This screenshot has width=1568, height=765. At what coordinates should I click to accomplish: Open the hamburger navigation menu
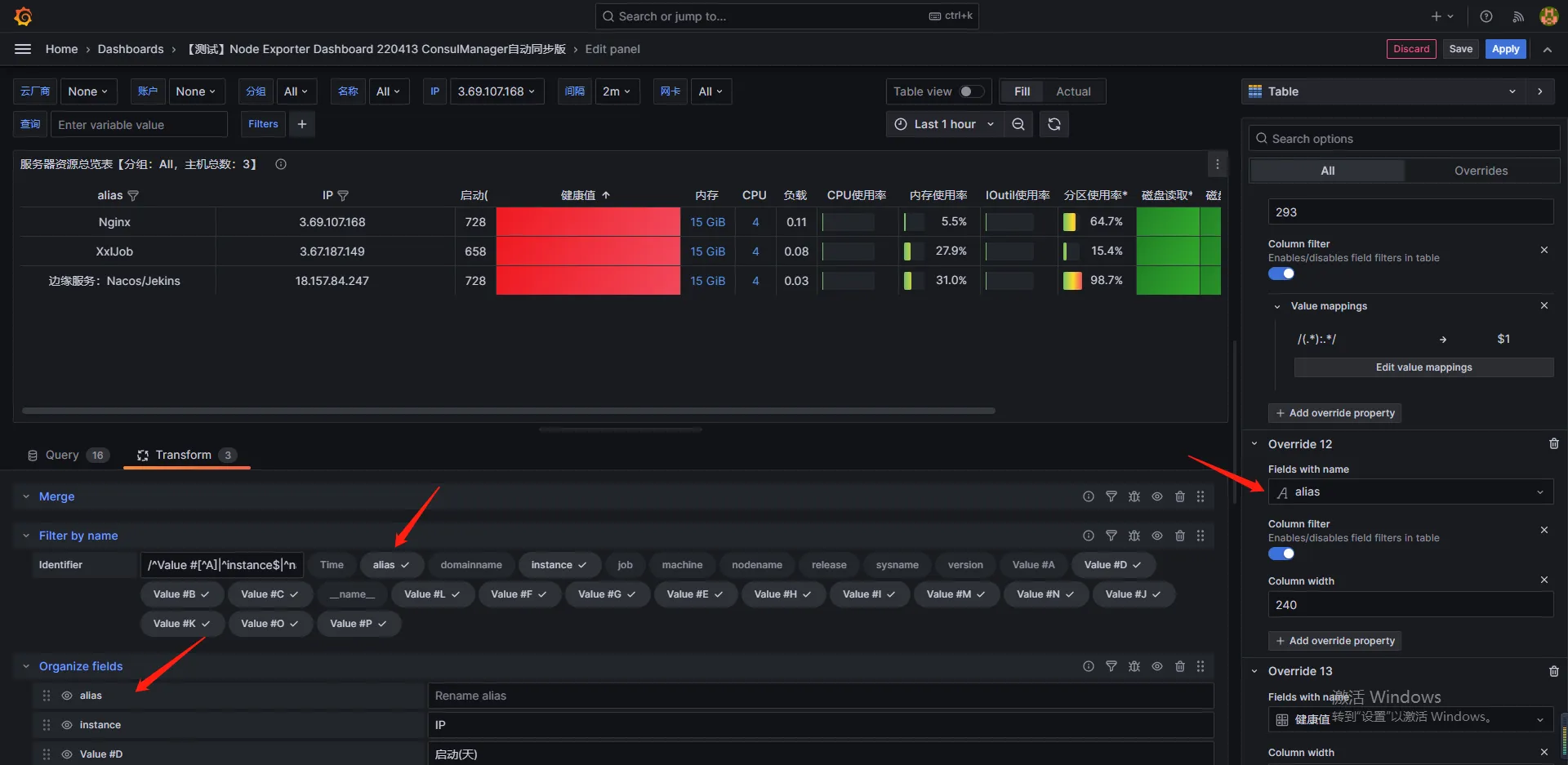23,49
